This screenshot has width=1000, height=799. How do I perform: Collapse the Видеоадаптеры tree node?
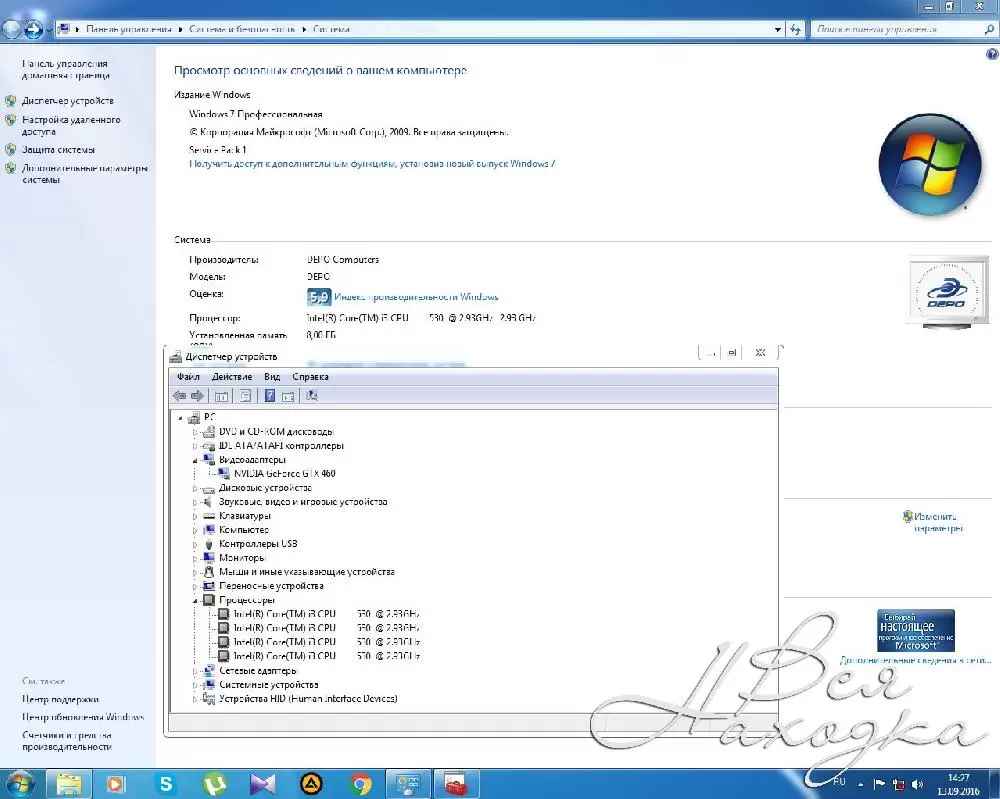point(196,459)
